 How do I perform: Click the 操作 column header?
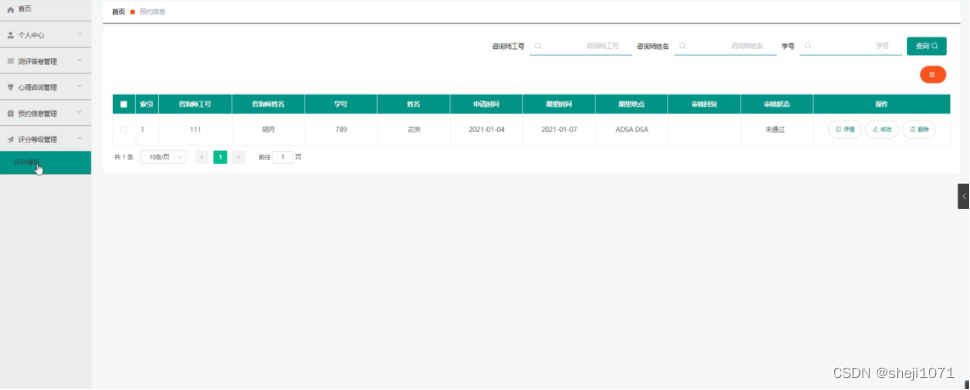(x=882, y=104)
